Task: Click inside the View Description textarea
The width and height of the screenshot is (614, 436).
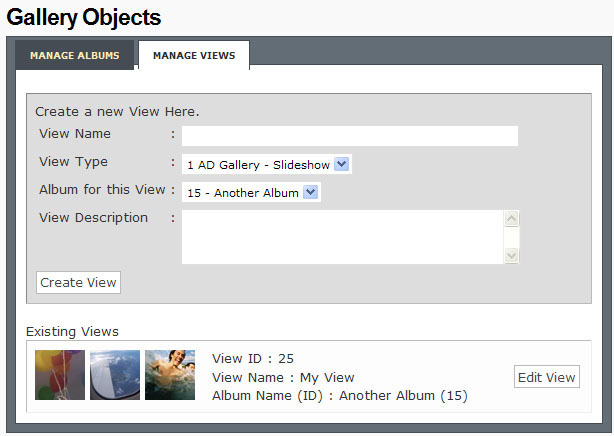Action: [343, 237]
